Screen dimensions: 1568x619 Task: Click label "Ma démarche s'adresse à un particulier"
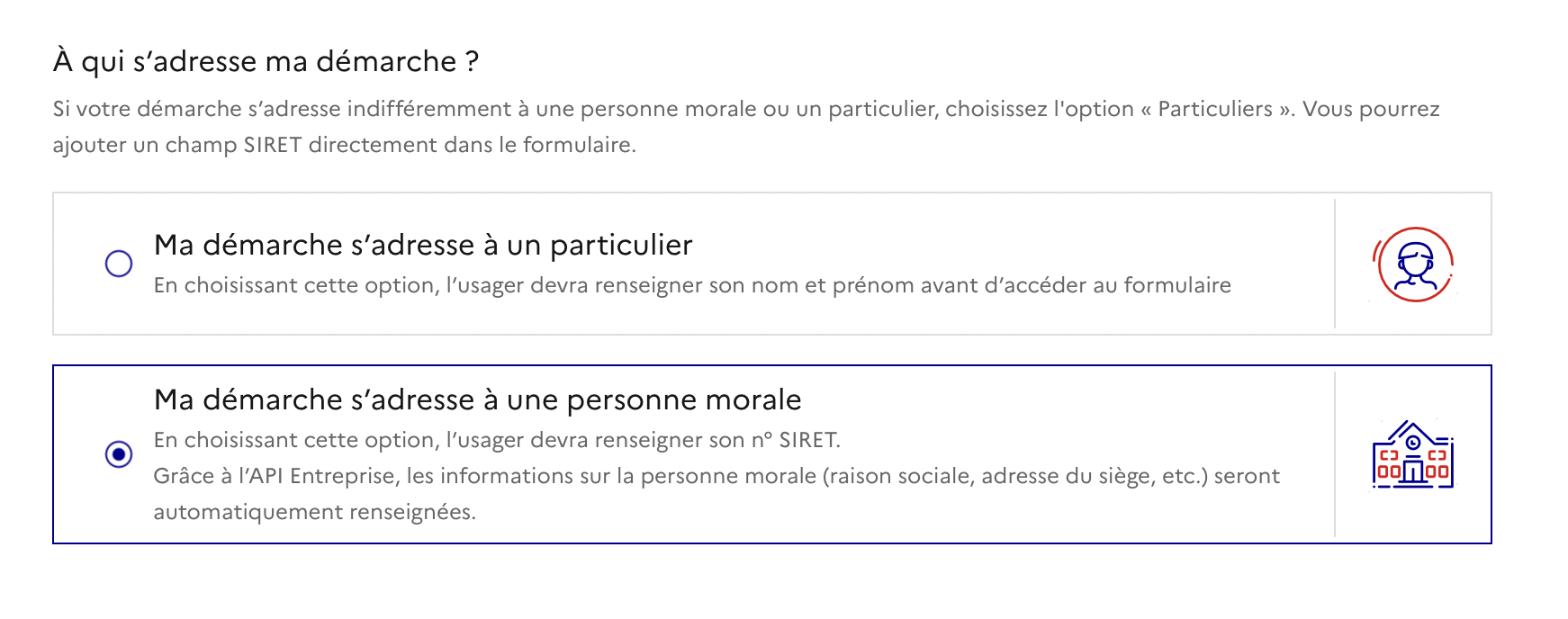click(423, 245)
